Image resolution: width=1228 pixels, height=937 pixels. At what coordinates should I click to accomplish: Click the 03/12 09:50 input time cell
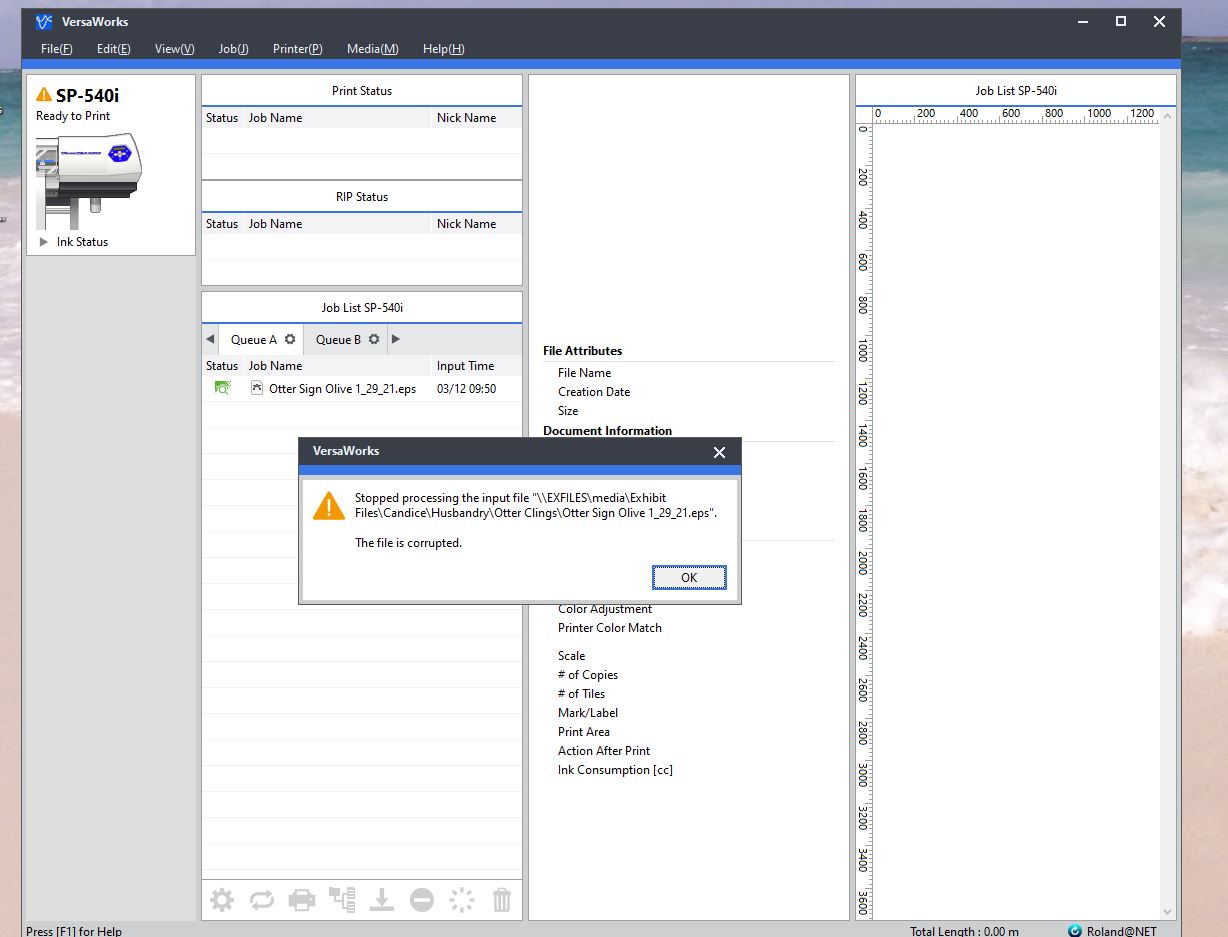click(x=466, y=389)
